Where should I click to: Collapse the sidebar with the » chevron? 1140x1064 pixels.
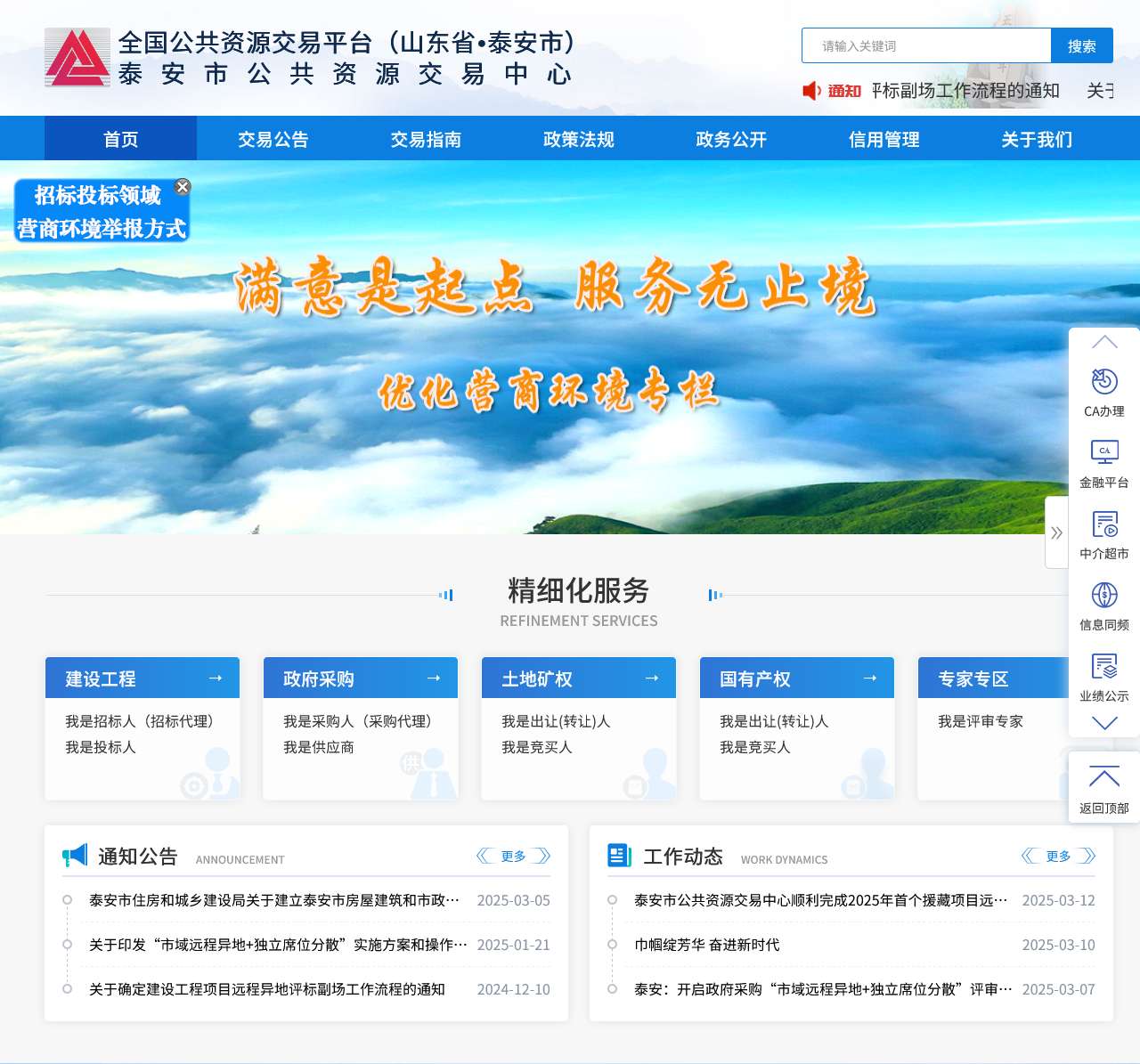[x=1057, y=532]
